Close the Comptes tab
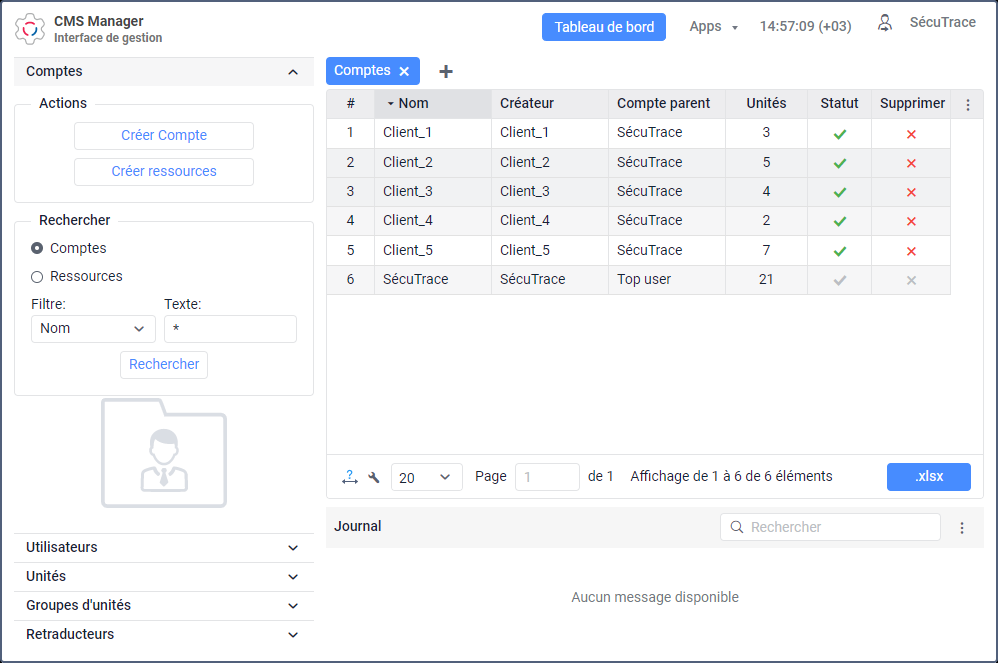 [404, 71]
